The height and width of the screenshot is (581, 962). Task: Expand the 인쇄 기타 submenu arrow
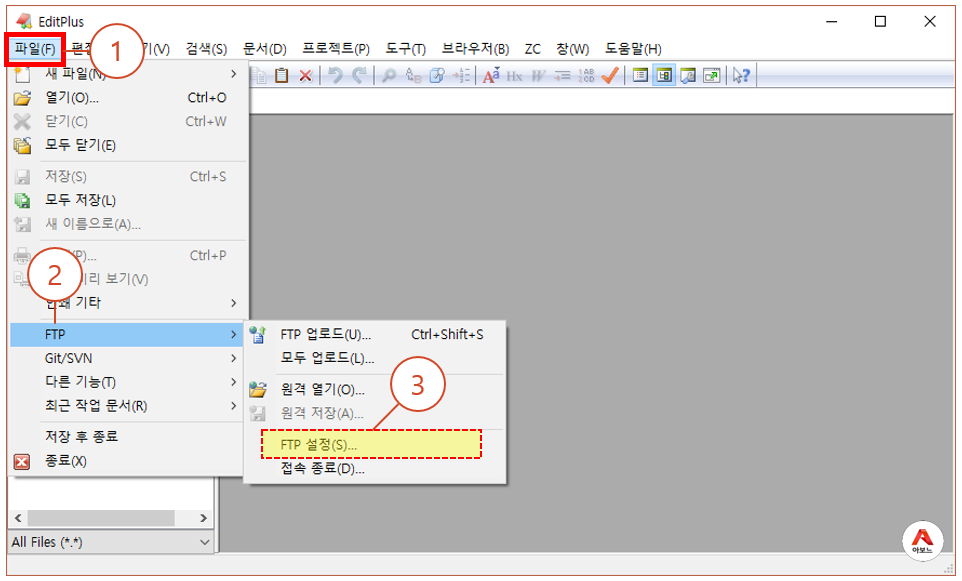click(234, 303)
